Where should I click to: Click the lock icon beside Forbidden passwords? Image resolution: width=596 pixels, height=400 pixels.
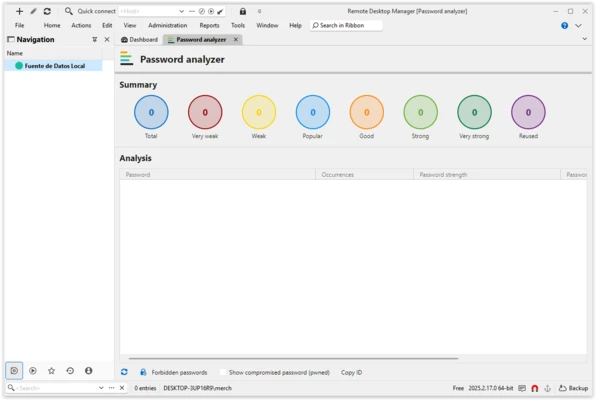pos(143,372)
